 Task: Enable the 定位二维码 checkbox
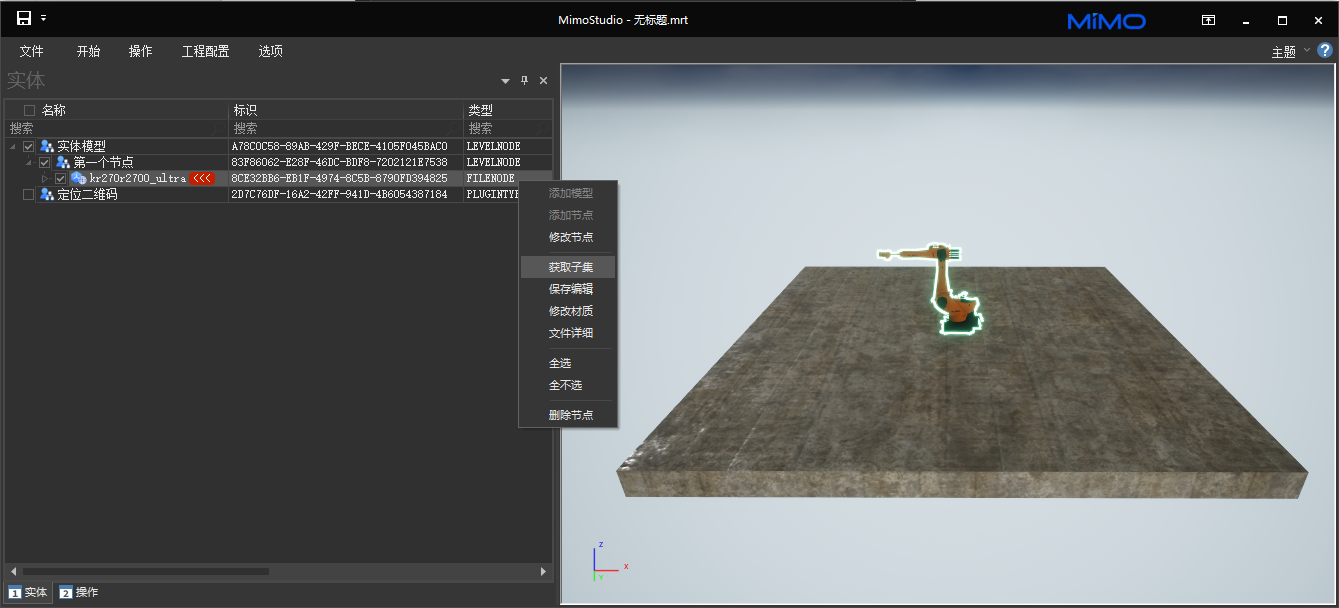click(x=29, y=194)
